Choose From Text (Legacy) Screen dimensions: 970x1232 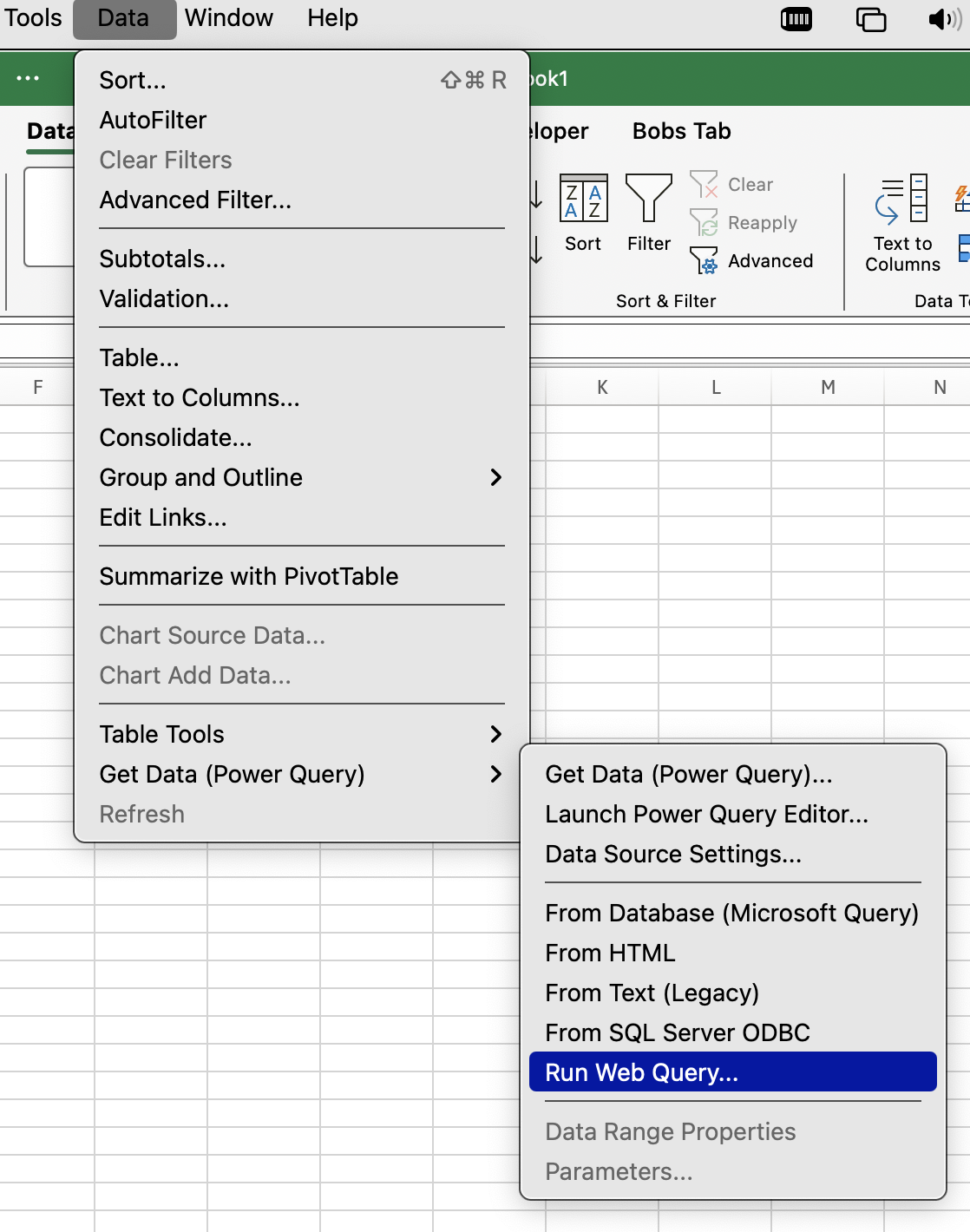(x=733, y=993)
